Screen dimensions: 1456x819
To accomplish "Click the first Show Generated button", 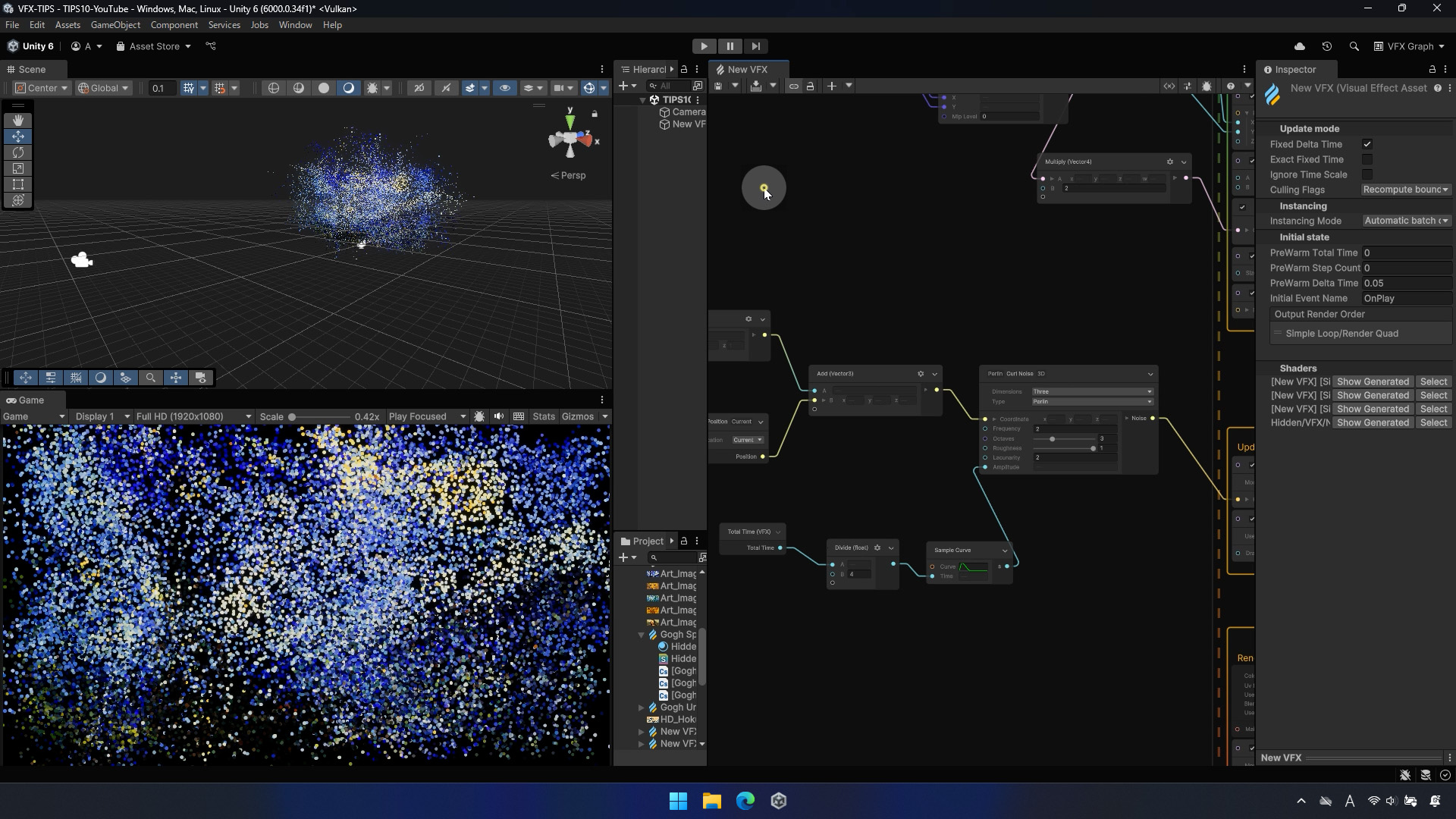I will [1373, 381].
